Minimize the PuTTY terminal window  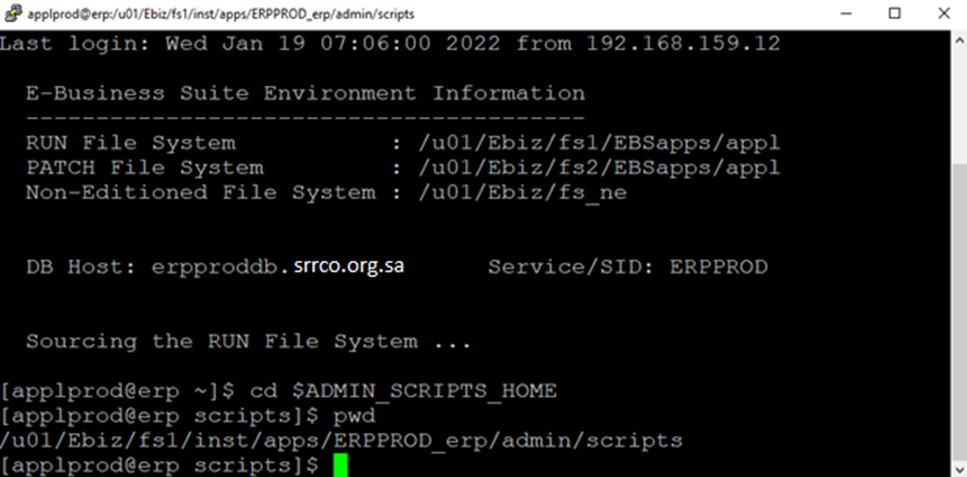836,15
